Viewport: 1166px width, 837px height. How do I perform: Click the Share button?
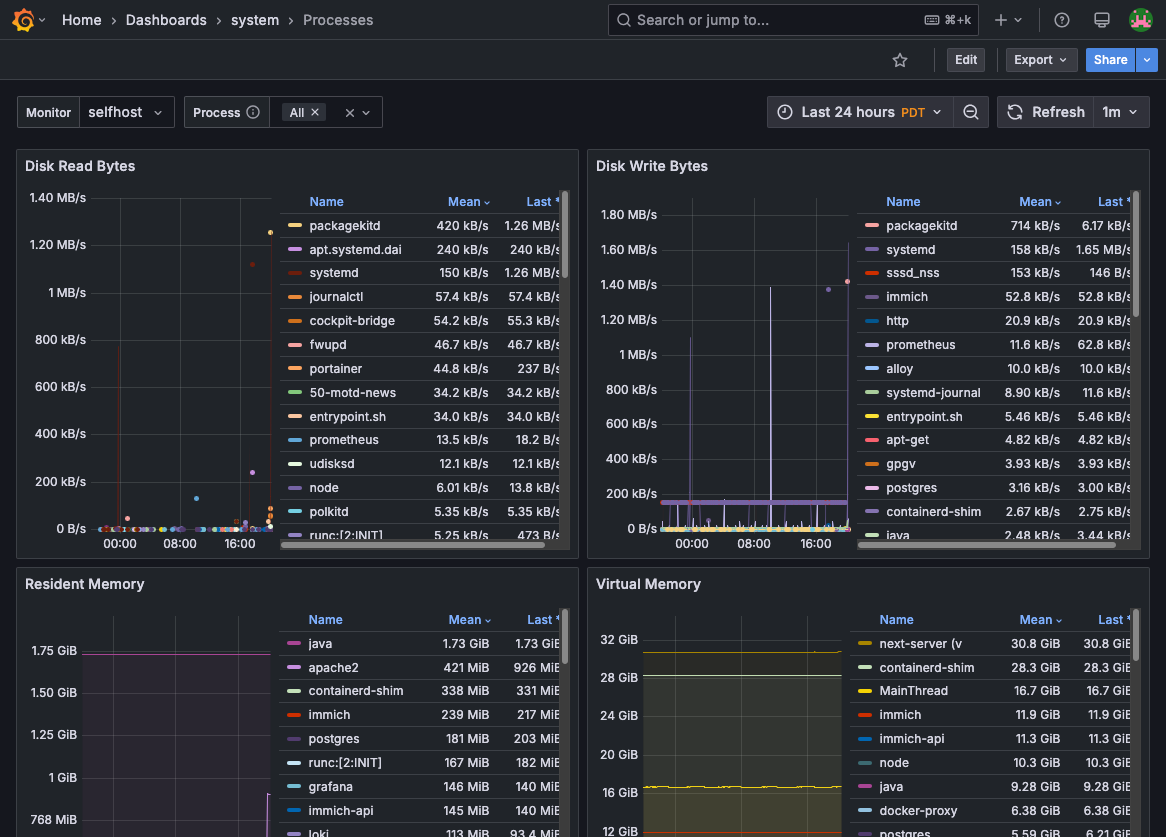[x=1110, y=60]
